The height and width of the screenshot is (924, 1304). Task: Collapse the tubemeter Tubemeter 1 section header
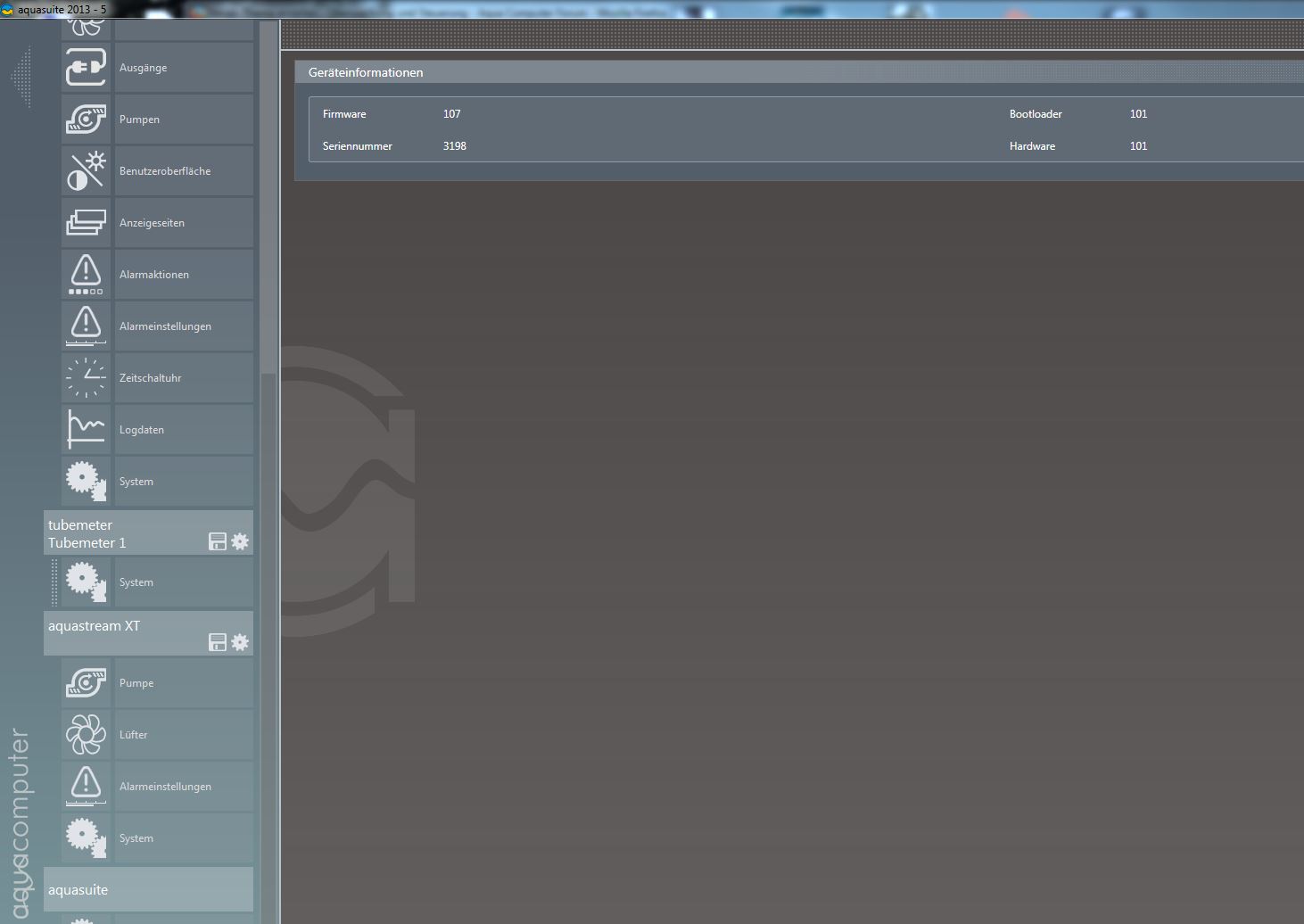(x=148, y=533)
